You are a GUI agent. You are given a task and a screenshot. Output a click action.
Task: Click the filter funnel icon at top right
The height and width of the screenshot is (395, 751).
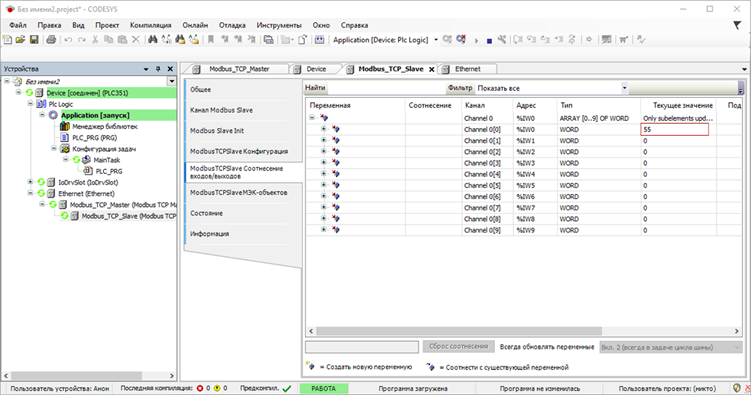737,25
